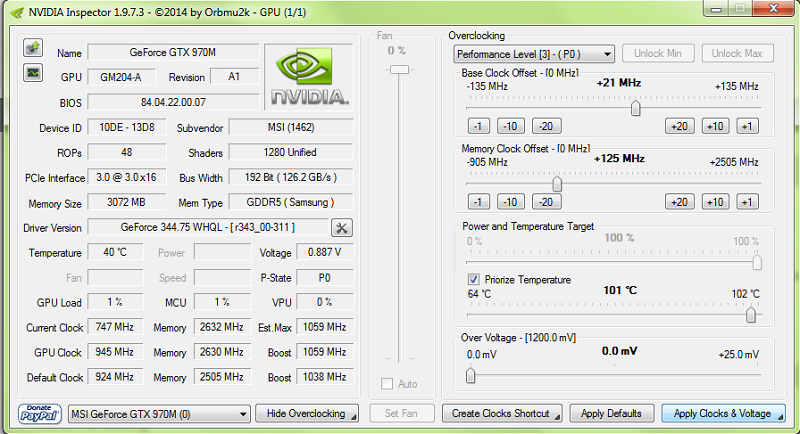Click the NVIDIA logo image
This screenshot has width=800, height=434.
[309, 77]
